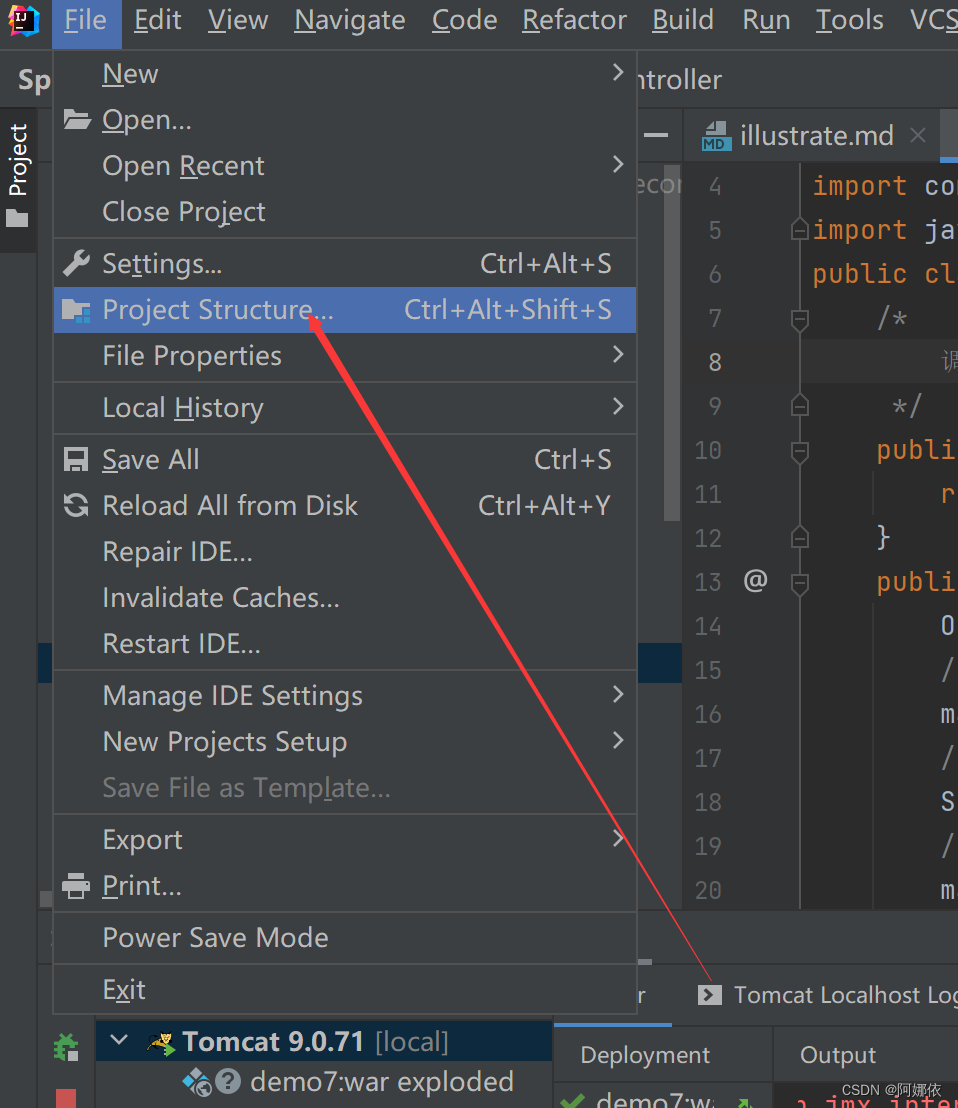Expand the File Properties submenu
The image size is (958, 1108).
pos(345,355)
